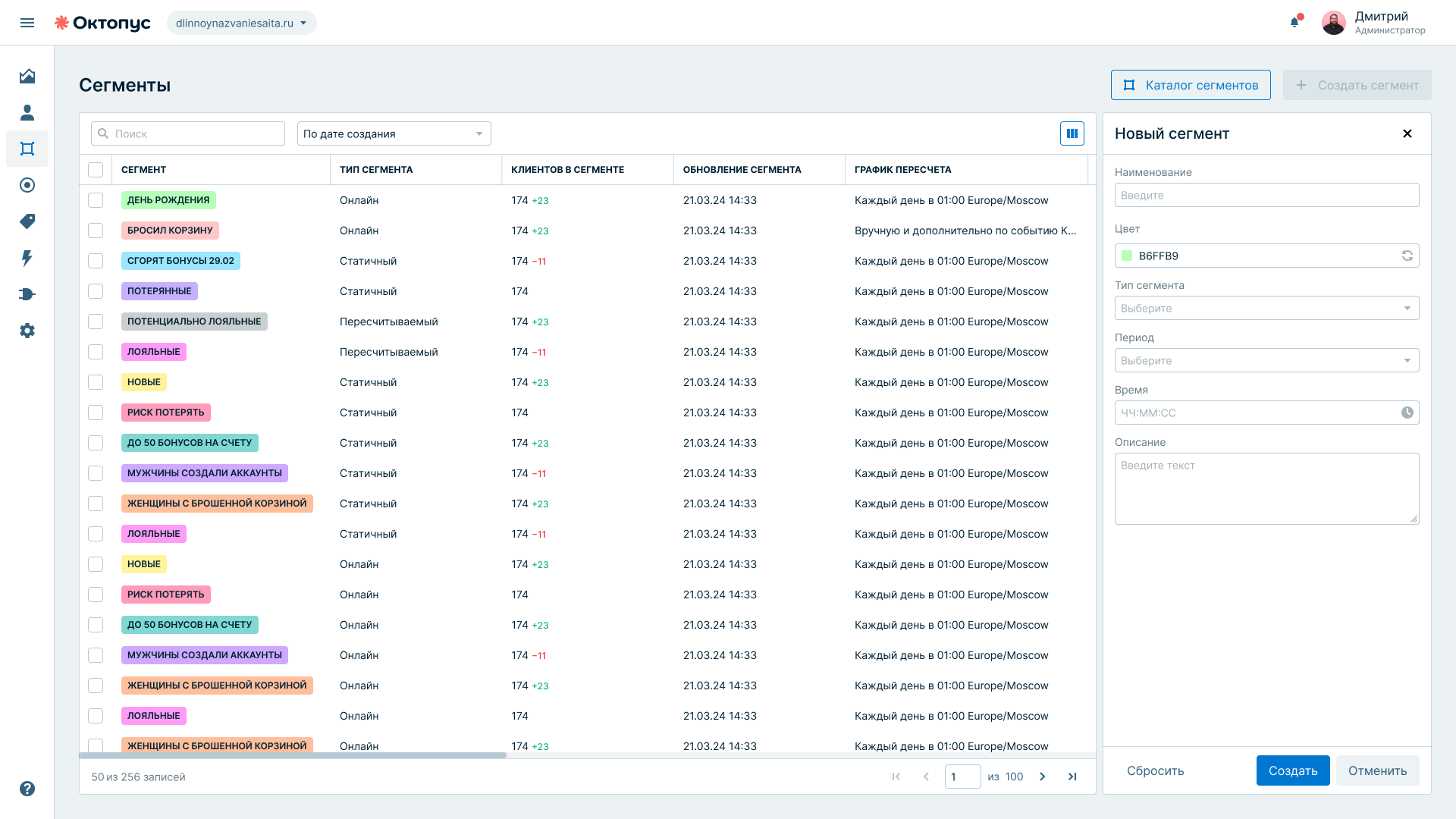This screenshot has height=819, width=1456.
Task: Select all rows with the header checkbox
Action: point(96,170)
